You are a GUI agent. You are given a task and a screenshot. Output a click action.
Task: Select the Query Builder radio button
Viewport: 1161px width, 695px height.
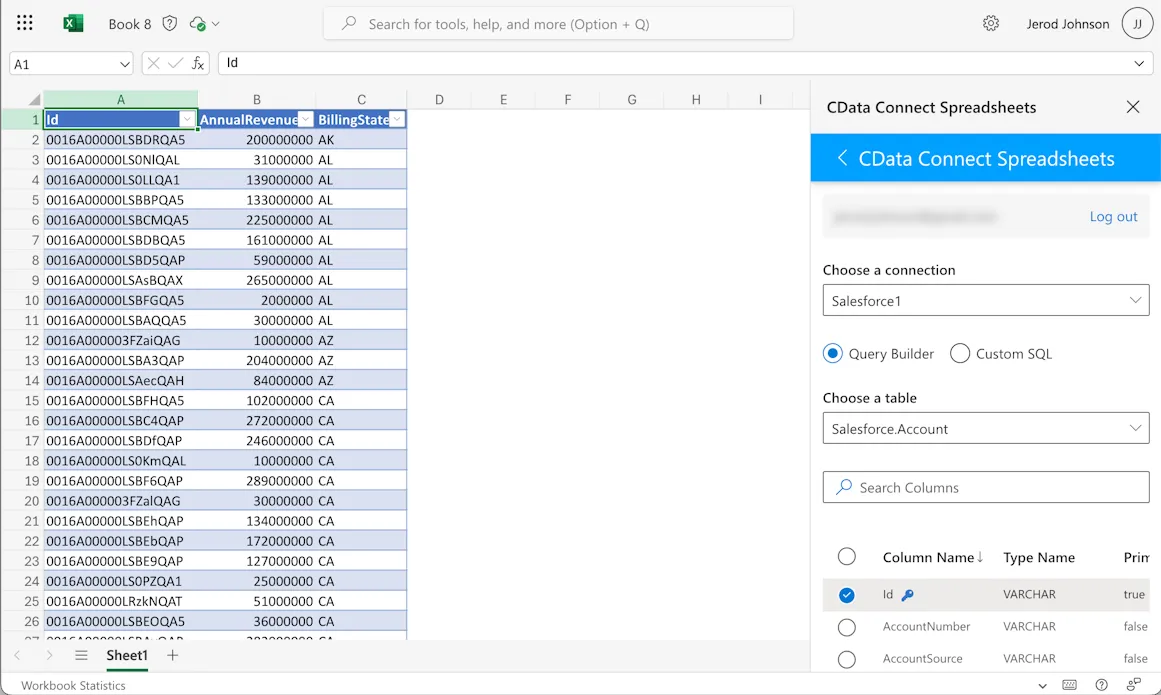[833, 353]
